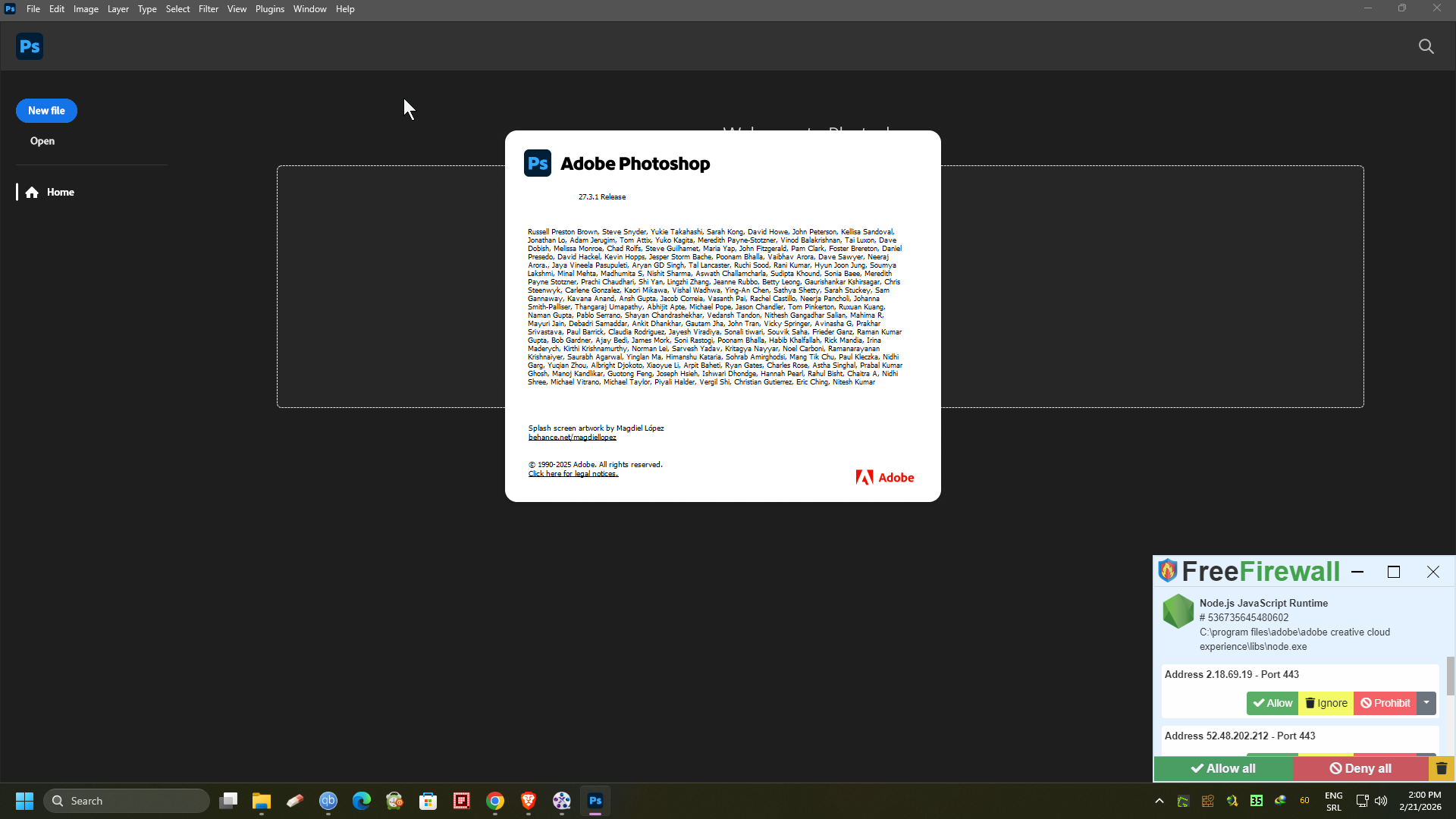Open the red square app in taskbar
The image size is (1456, 819).
462,801
